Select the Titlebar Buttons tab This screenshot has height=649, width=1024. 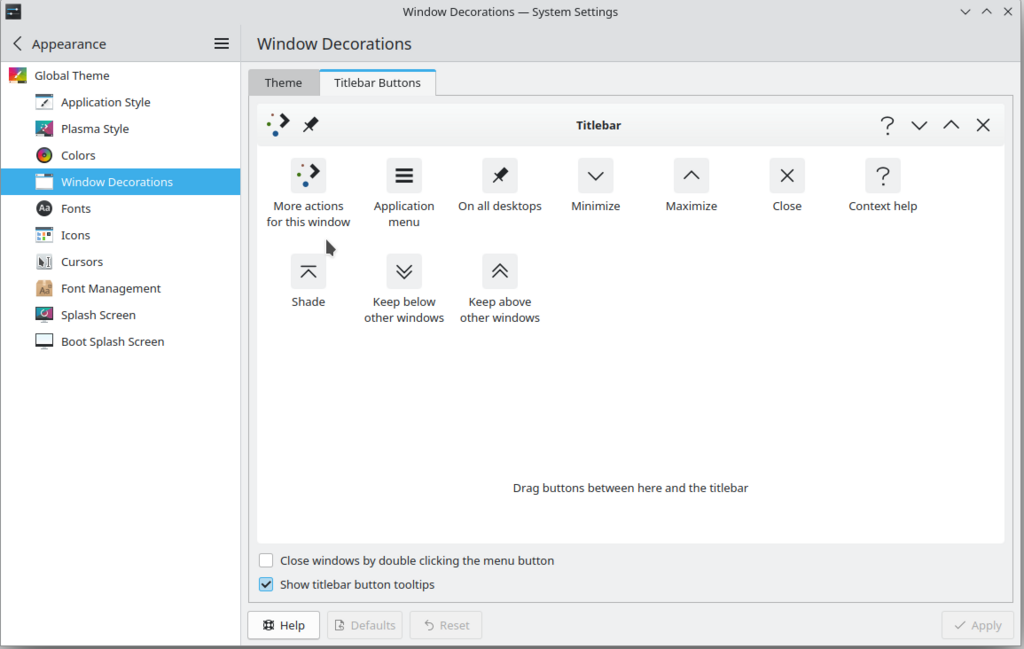click(377, 83)
